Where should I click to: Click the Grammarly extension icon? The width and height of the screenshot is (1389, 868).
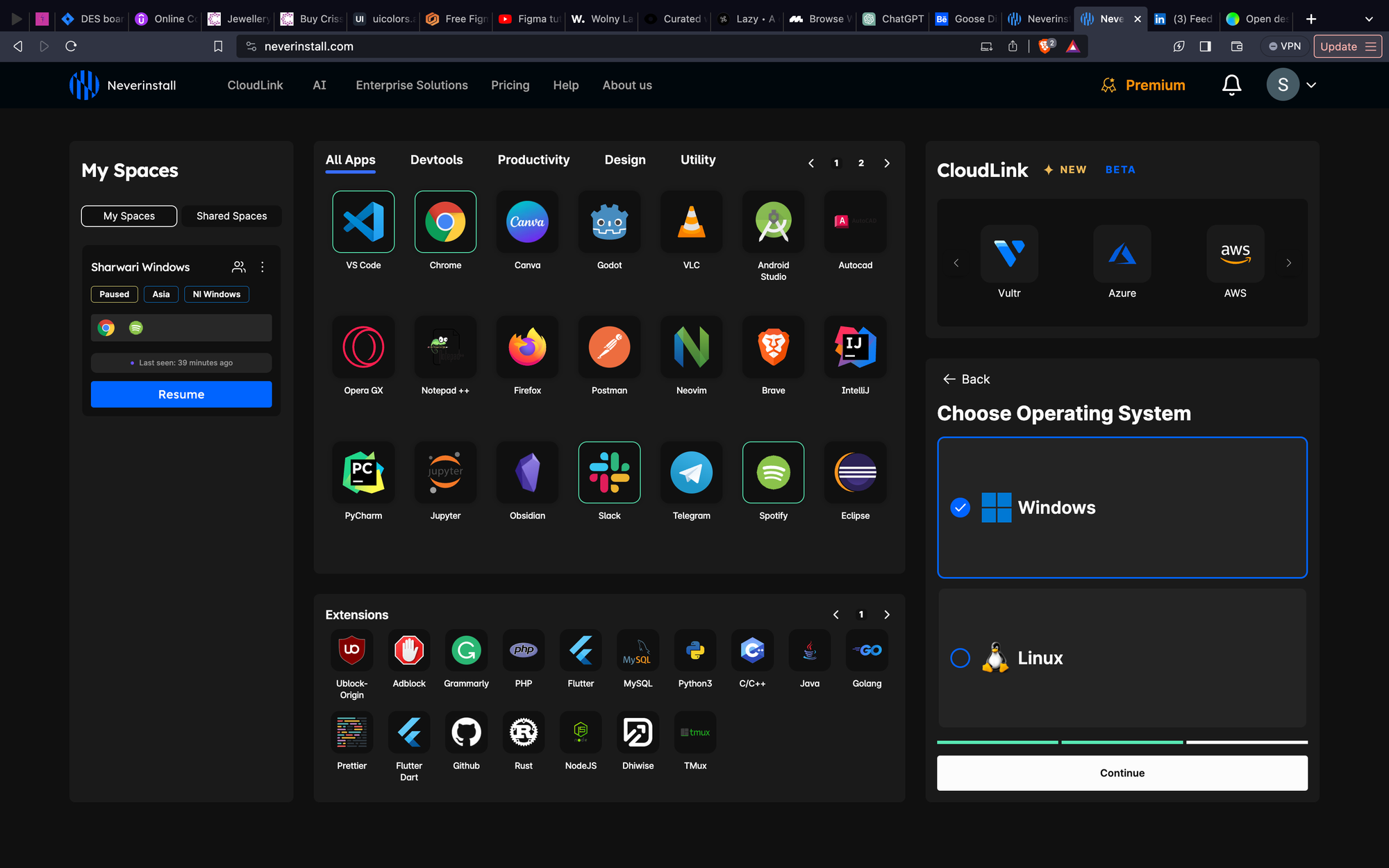pos(466,651)
